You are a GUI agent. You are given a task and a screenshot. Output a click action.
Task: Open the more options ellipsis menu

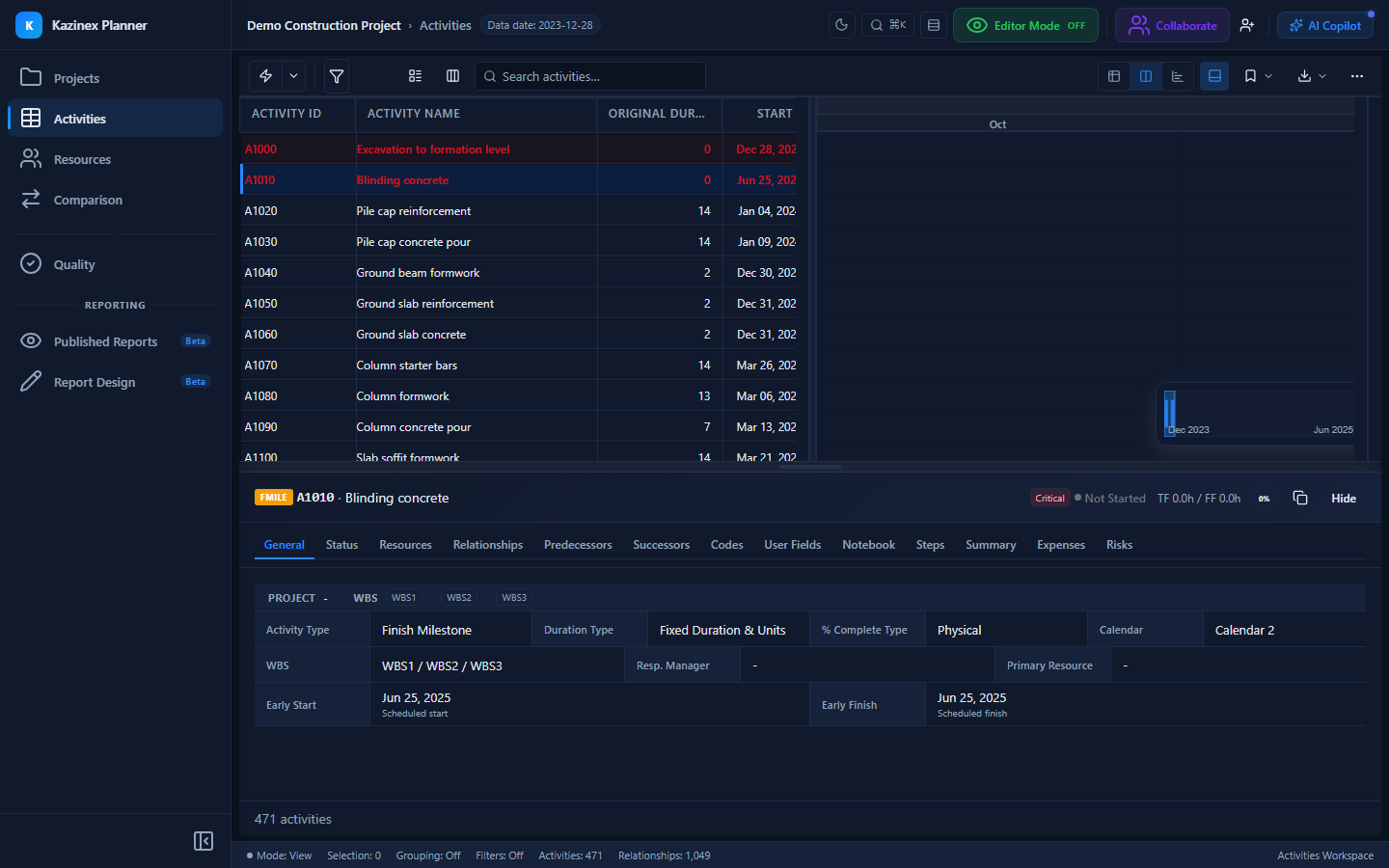coord(1357,76)
